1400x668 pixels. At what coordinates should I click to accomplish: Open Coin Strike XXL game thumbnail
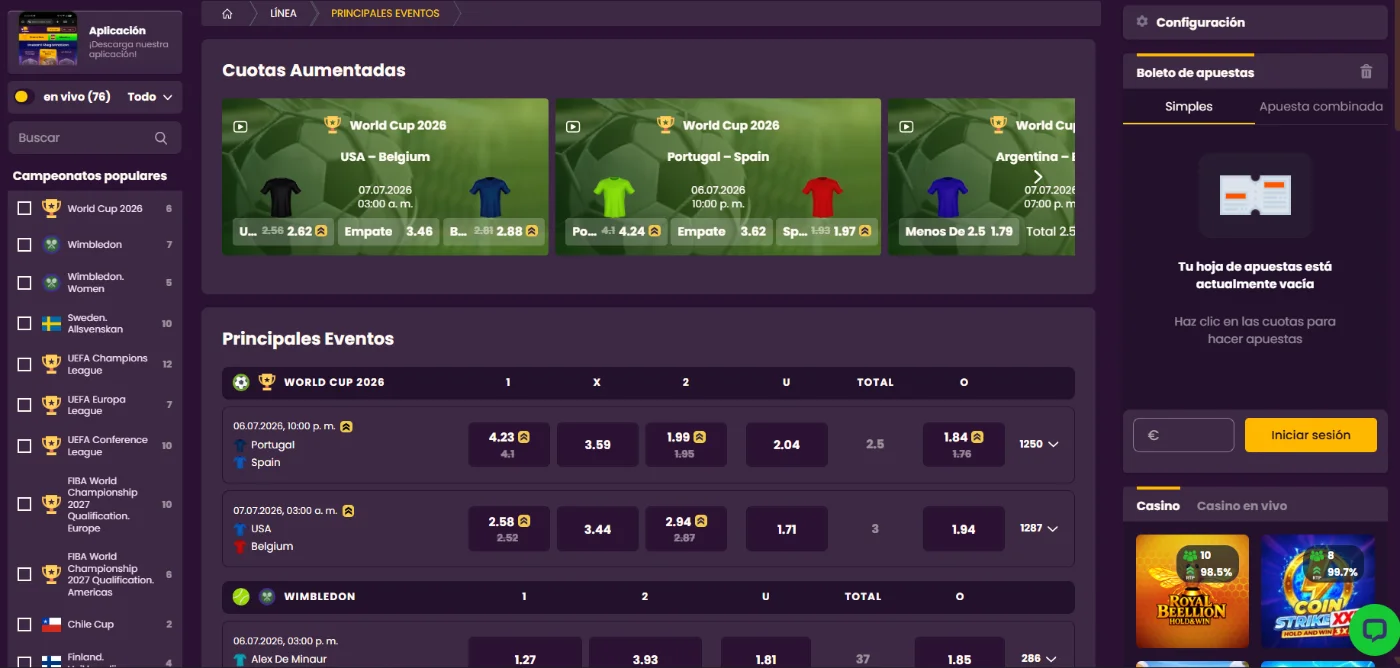[1317, 590]
